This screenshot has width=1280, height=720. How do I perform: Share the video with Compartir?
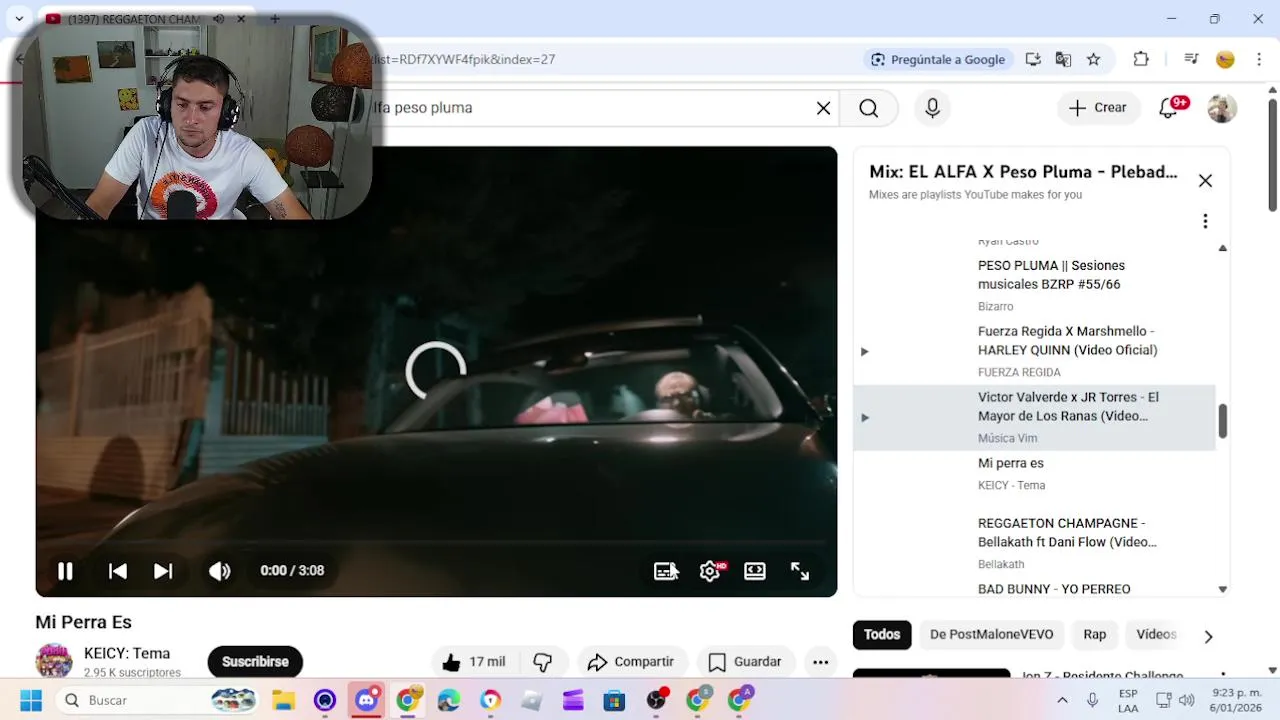[630, 662]
